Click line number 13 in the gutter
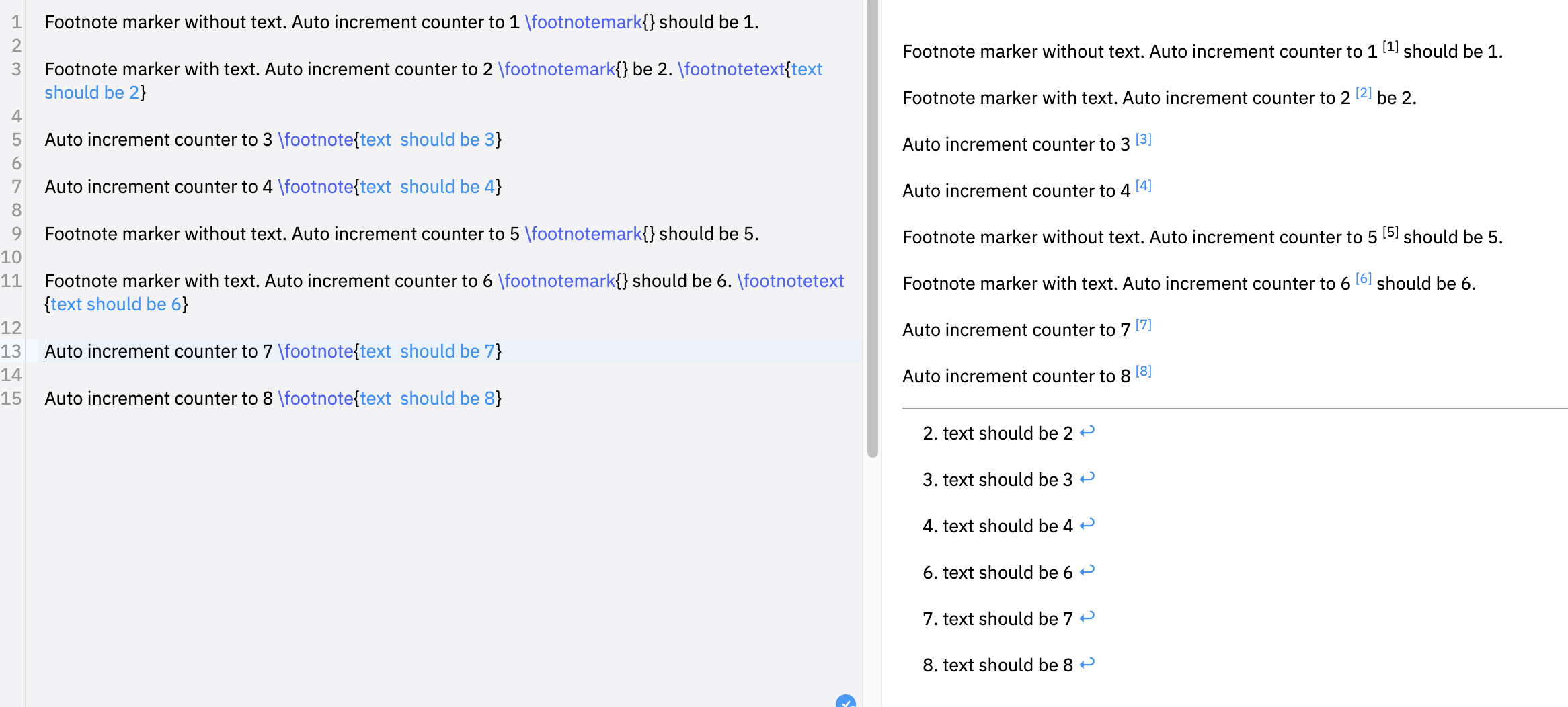The width and height of the screenshot is (1568, 707). click(x=11, y=351)
